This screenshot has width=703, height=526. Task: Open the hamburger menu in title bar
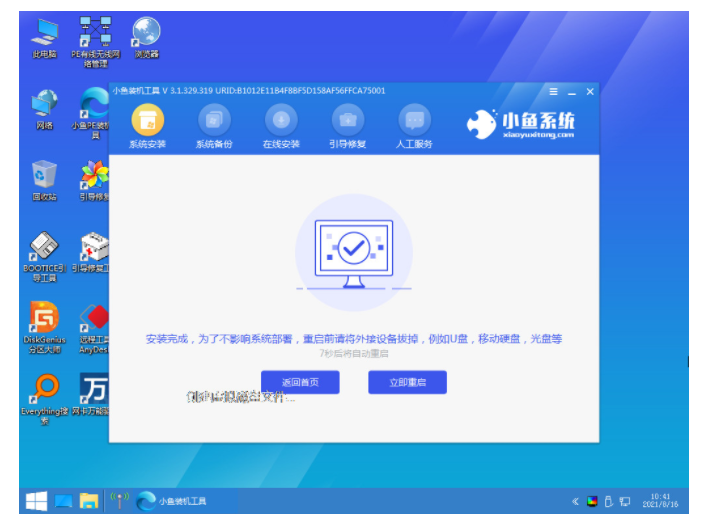pyautogui.click(x=553, y=91)
